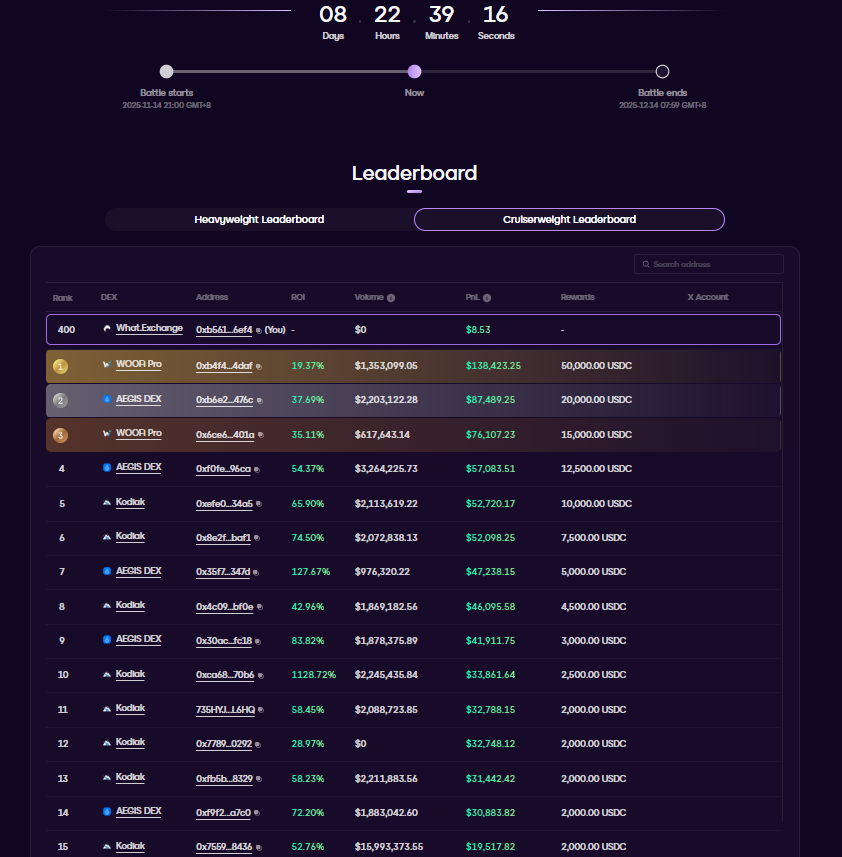Open AEGIS DEX link in rank 2 row
Screen dimensions: 842x857
pyautogui.click(x=139, y=399)
